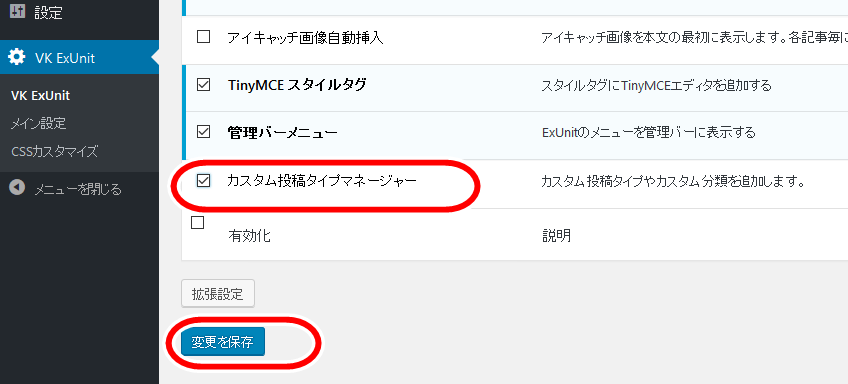Click the 拡張設定 button

(217, 294)
